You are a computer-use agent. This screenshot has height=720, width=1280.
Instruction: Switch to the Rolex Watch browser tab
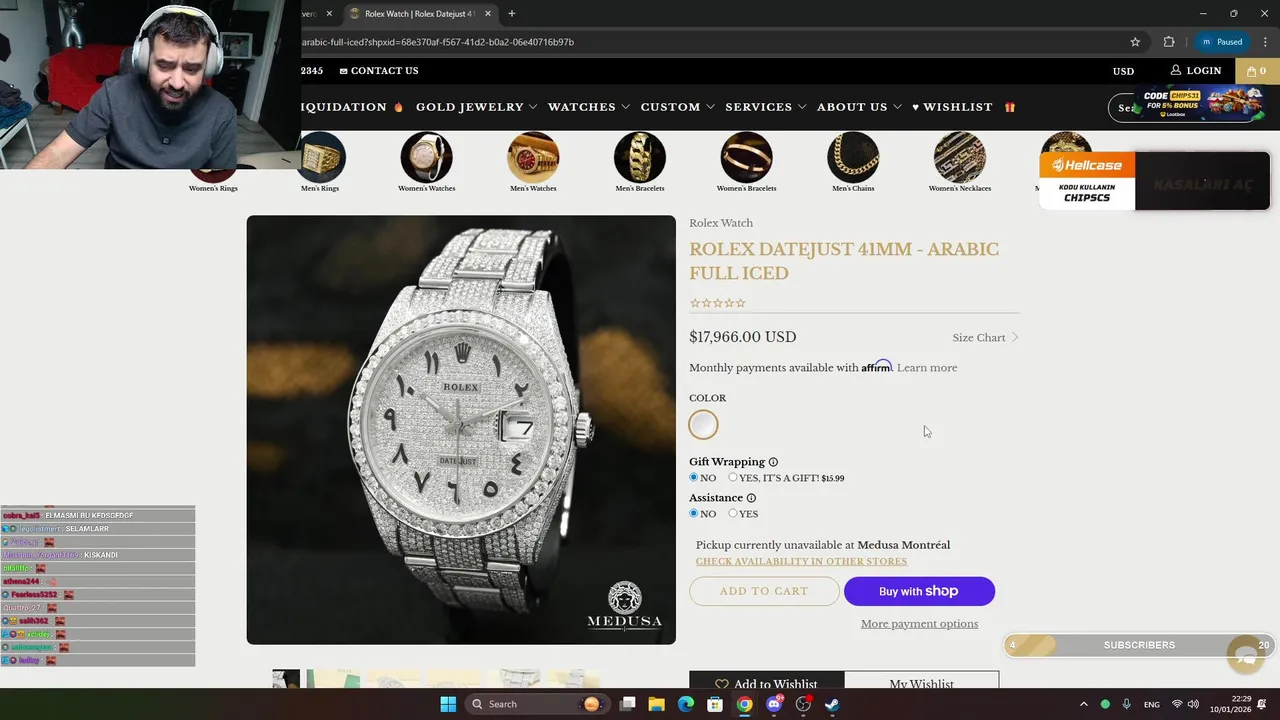click(420, 14)
